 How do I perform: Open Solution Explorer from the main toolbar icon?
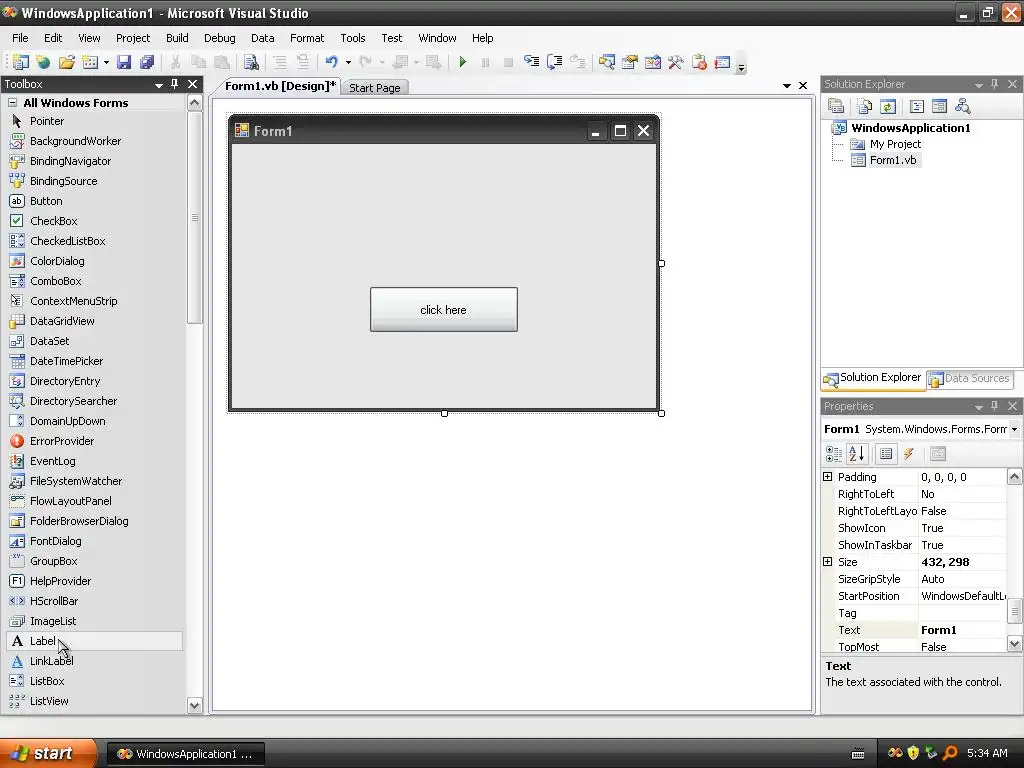pos(607,62)
